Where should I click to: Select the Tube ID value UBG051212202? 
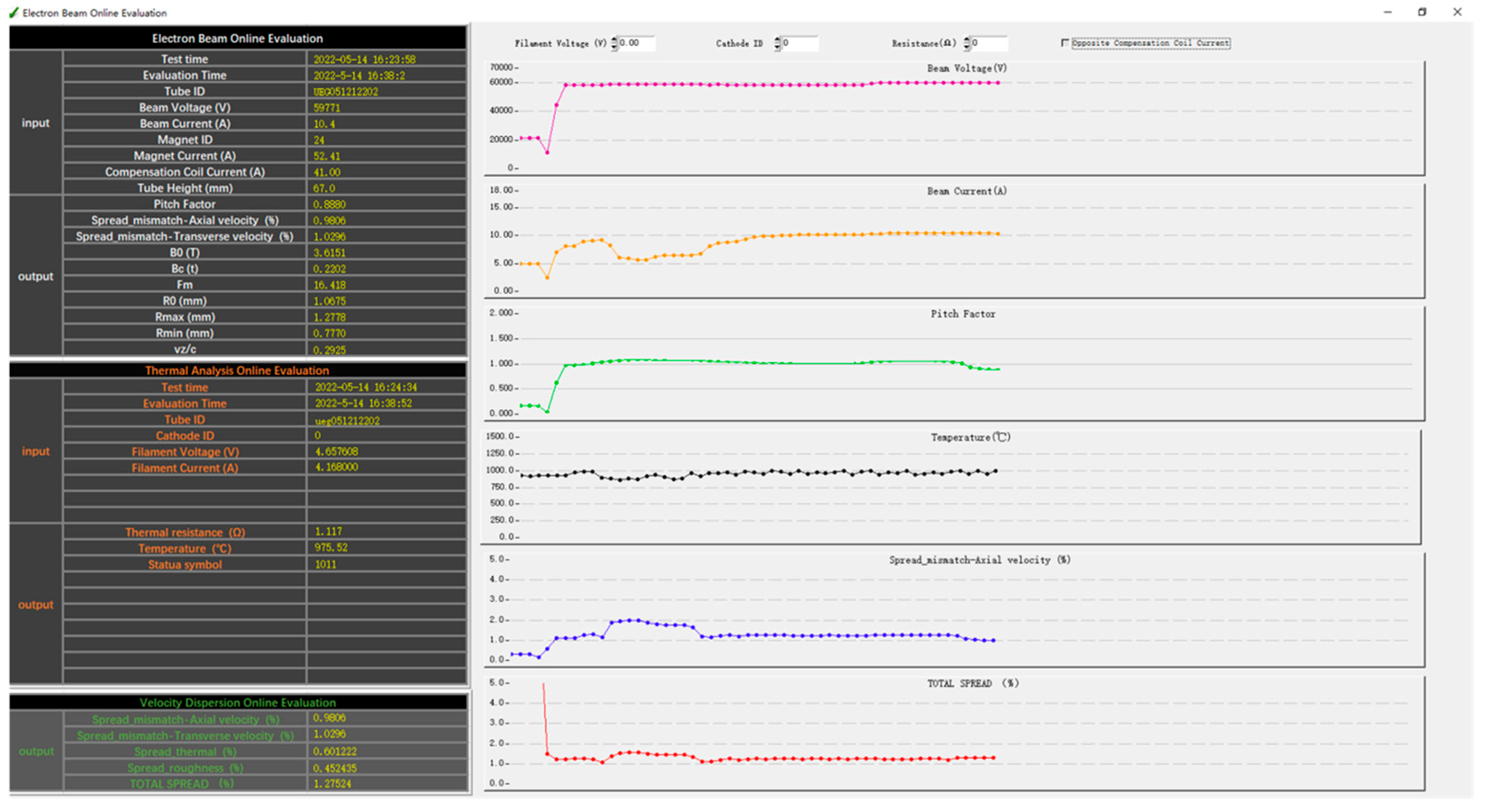pyautogui.click(x=346, y=92)
